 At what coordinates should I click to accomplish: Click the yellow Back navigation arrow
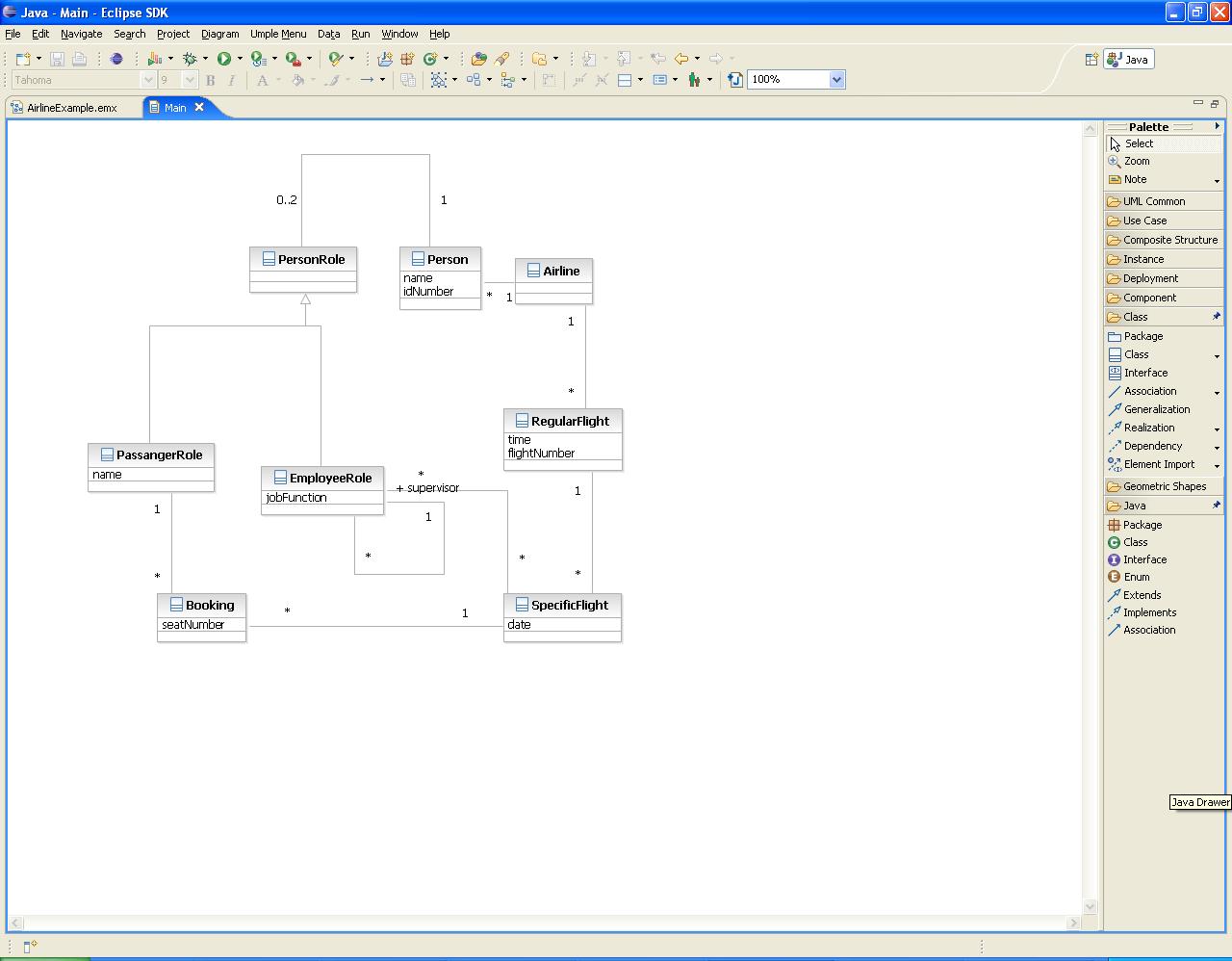(x=681, y=59)
